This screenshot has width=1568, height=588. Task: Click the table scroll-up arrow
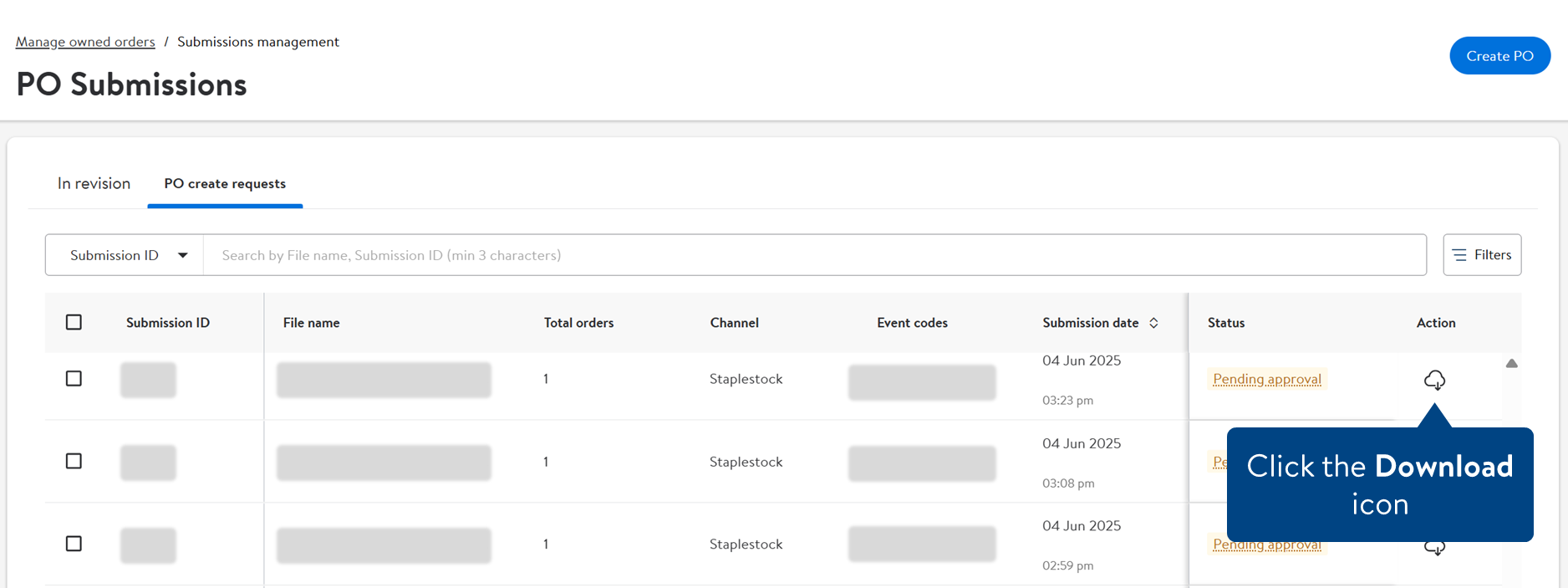point(1511,364)
